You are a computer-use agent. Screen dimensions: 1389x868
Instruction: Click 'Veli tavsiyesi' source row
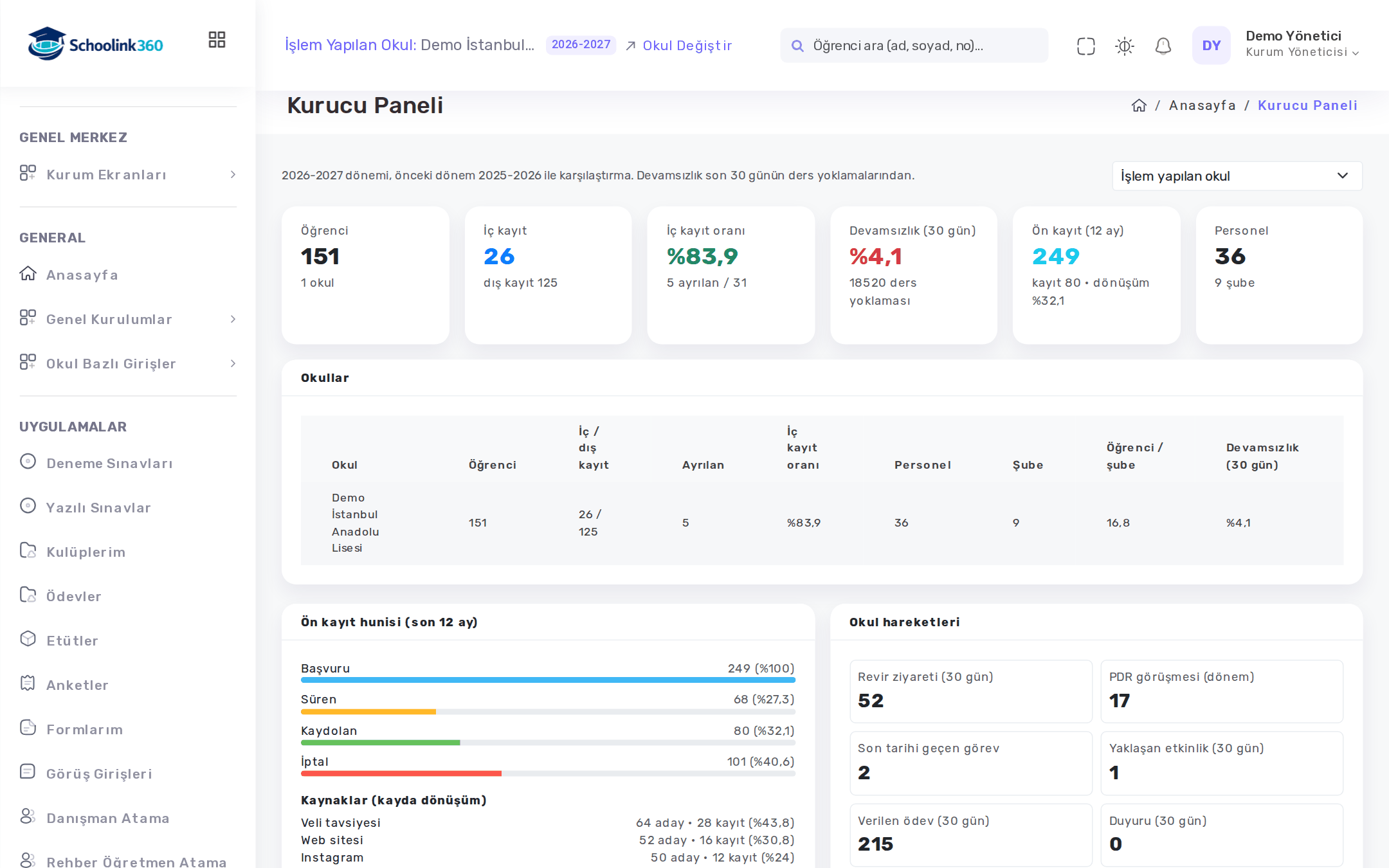548,823
